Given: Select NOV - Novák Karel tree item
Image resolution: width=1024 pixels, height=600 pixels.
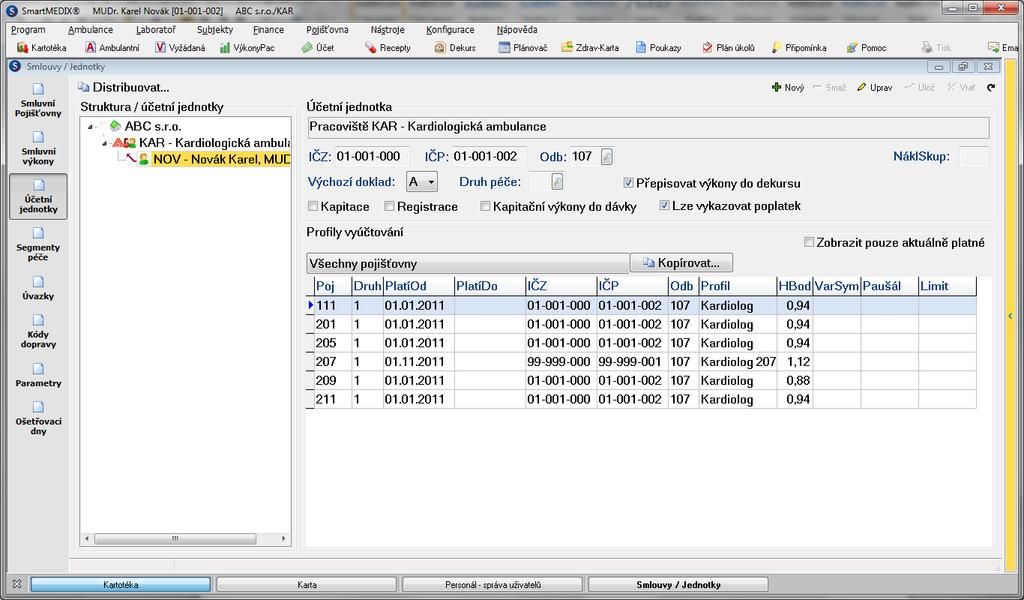Looking at the screenshot, I should (221, 159).
